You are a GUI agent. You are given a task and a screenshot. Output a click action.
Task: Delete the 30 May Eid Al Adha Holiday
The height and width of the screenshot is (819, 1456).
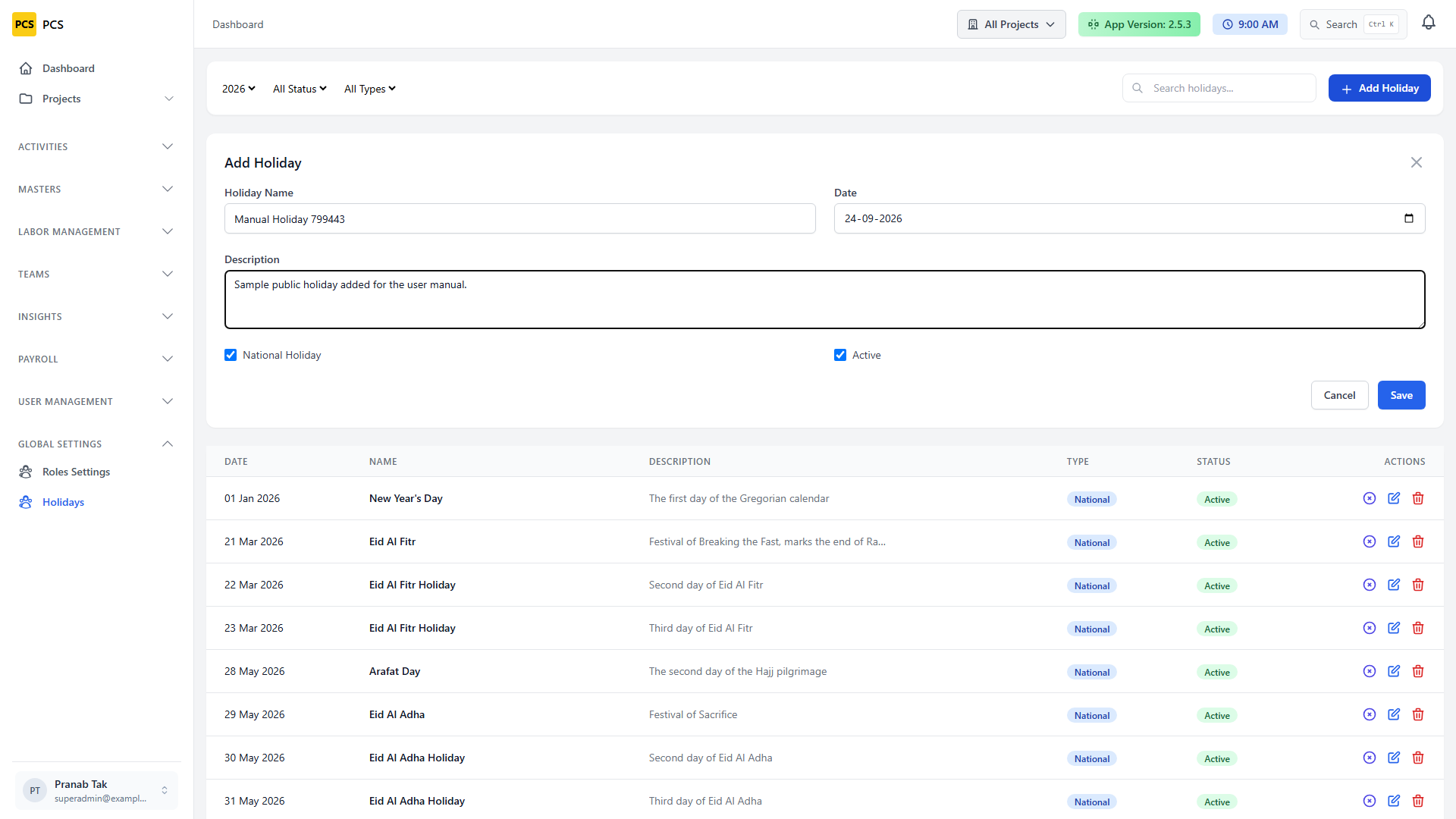(x=1418, y=758)
